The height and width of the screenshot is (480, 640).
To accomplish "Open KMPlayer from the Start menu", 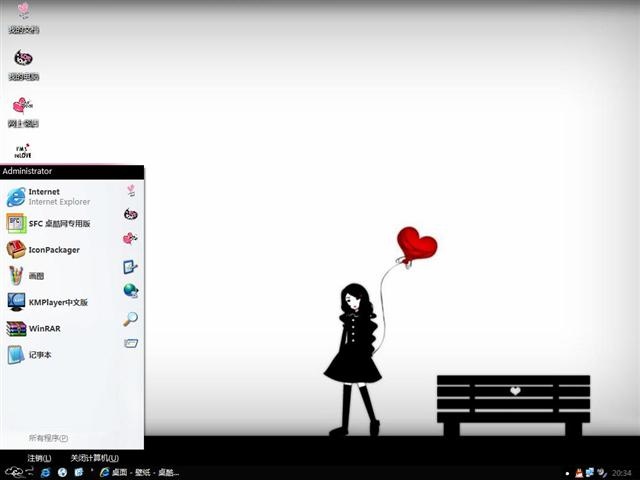I will pos(47,302).
